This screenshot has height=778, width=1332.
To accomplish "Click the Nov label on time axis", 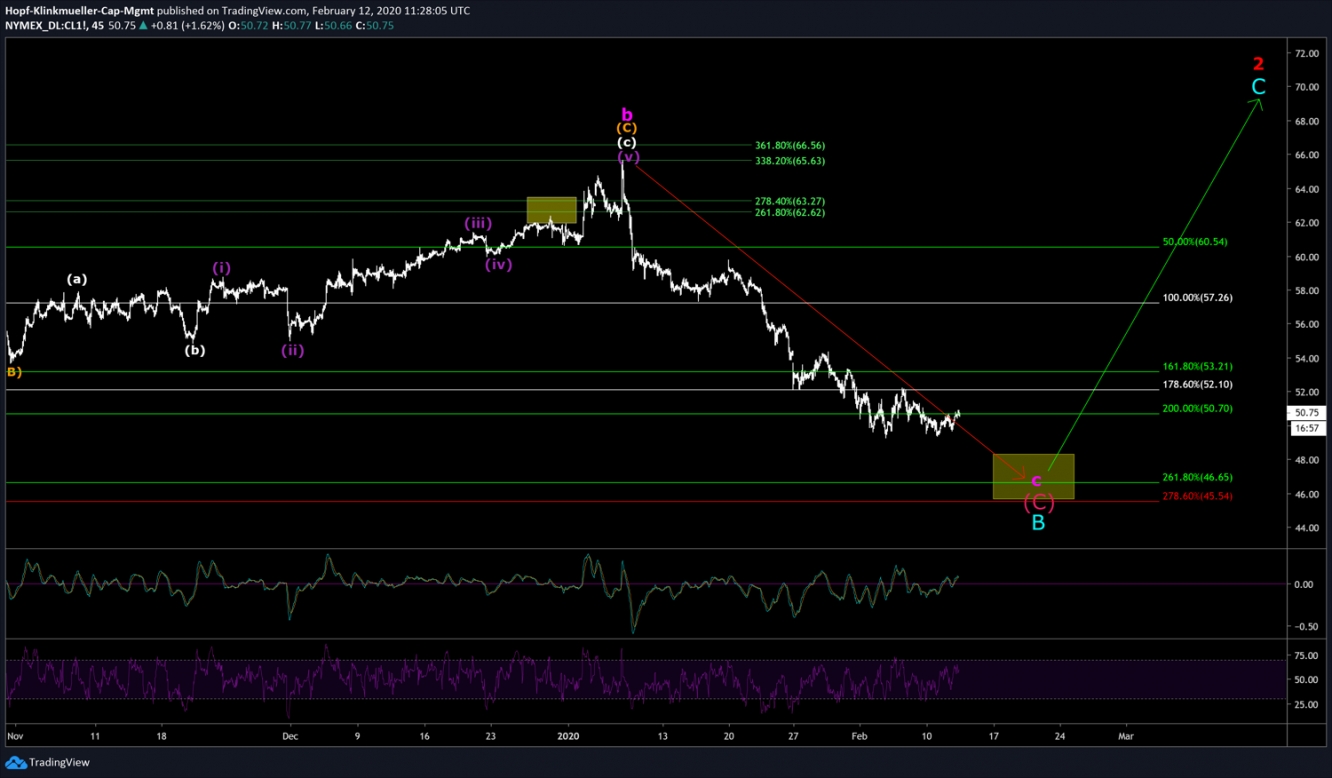I will coord(13,736).
